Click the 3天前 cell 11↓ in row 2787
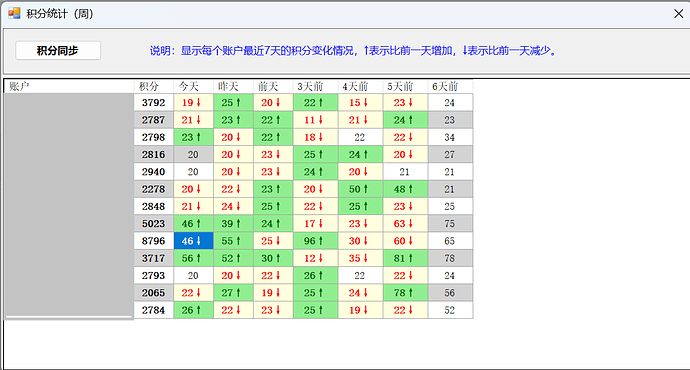 [x=316, y=120]
